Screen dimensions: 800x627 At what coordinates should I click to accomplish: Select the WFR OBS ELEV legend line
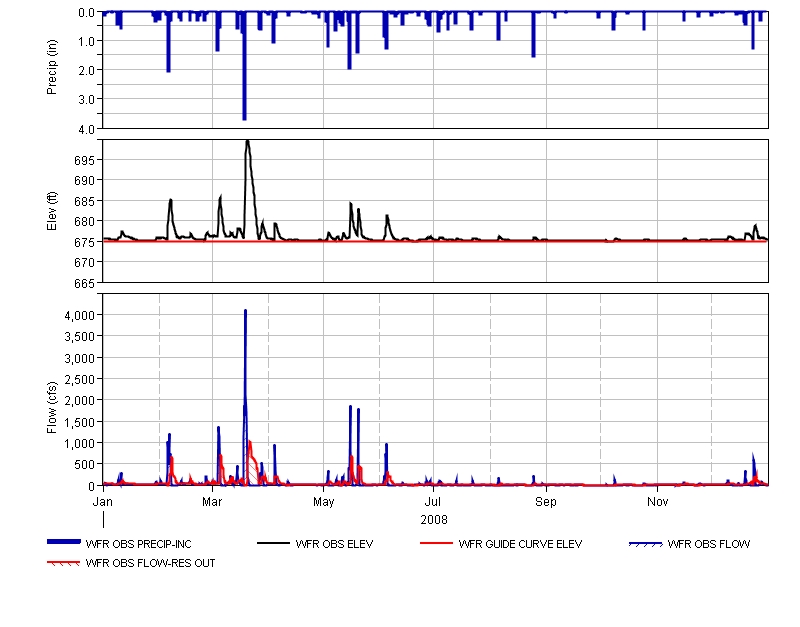[273, 544]
